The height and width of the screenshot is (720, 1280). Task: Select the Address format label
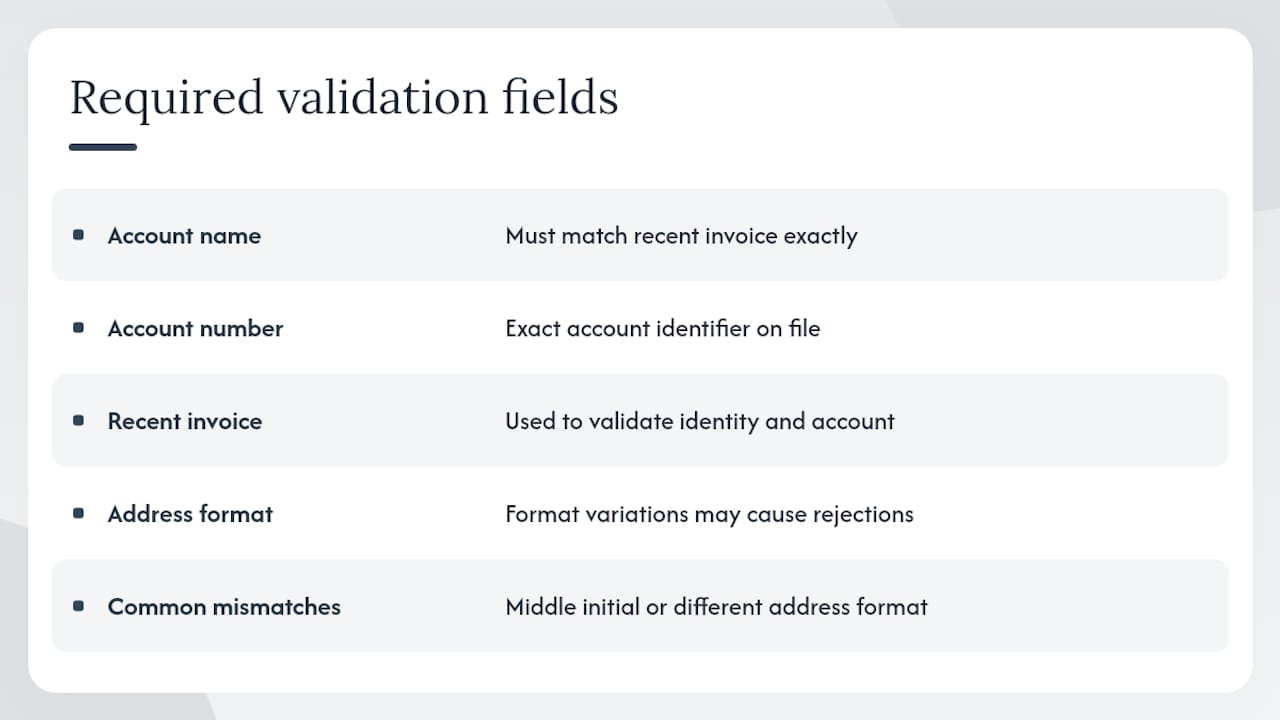click(190, 514)
